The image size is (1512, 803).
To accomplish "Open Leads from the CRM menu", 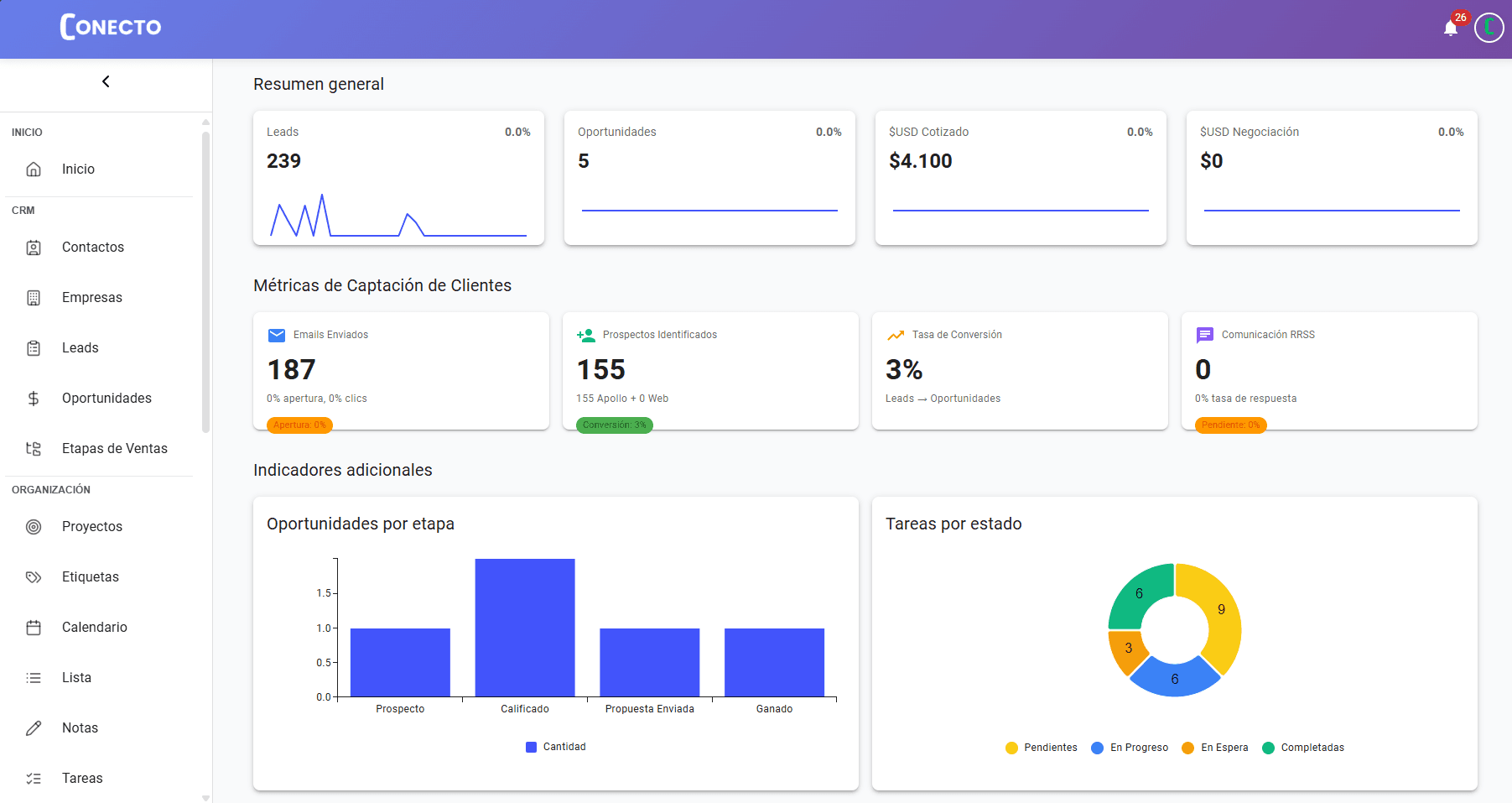I will coord(80,347).
